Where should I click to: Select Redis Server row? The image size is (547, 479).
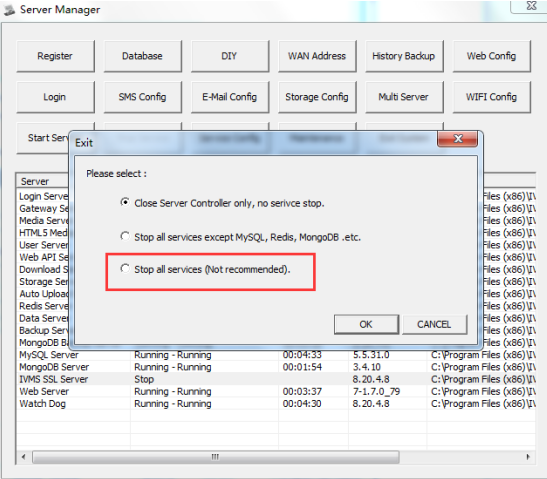click(44, 306)
